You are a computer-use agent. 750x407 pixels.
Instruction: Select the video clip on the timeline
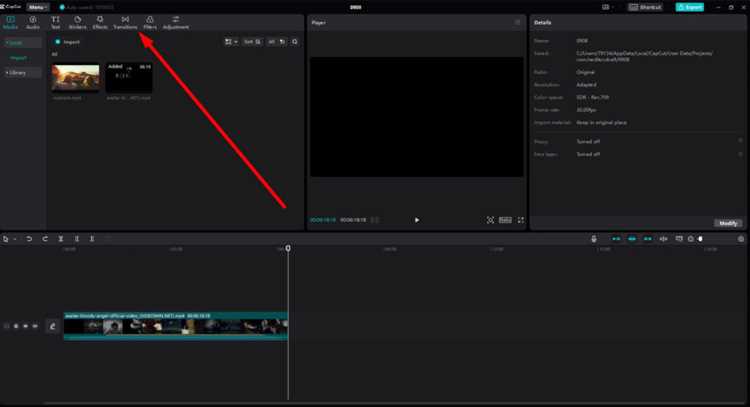(x=176, y=326)
